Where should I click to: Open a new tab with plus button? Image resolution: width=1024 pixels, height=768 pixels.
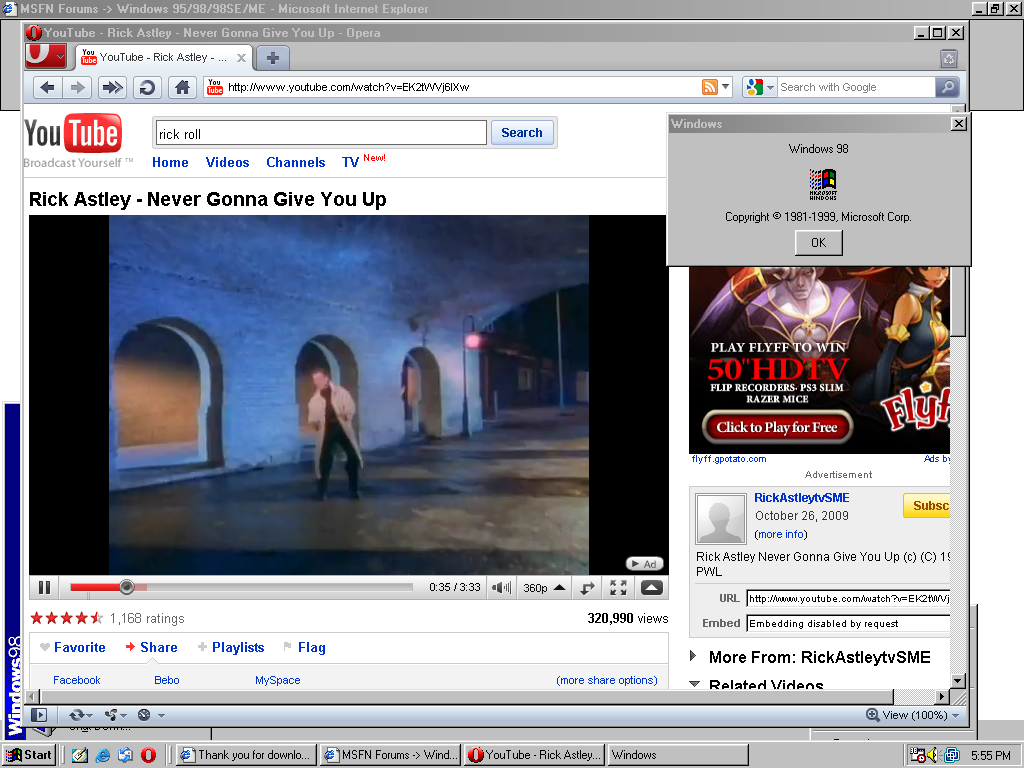(273, 58)
